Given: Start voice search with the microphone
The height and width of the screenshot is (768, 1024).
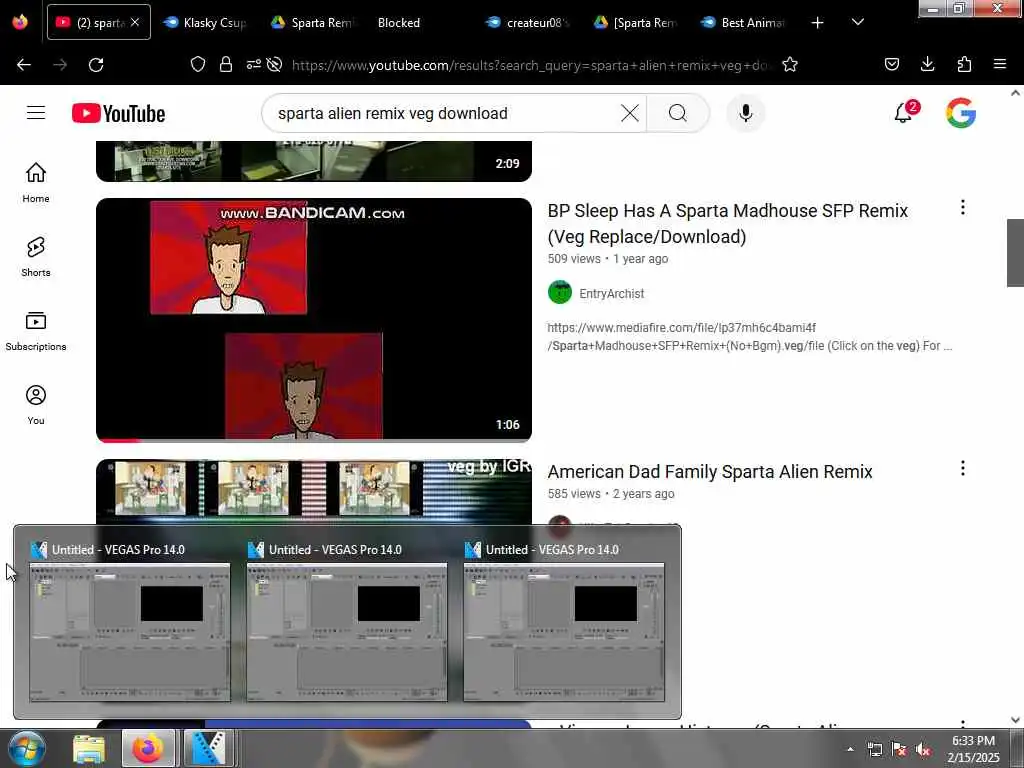Looking at the screenshot, I should tap(745, 113).
